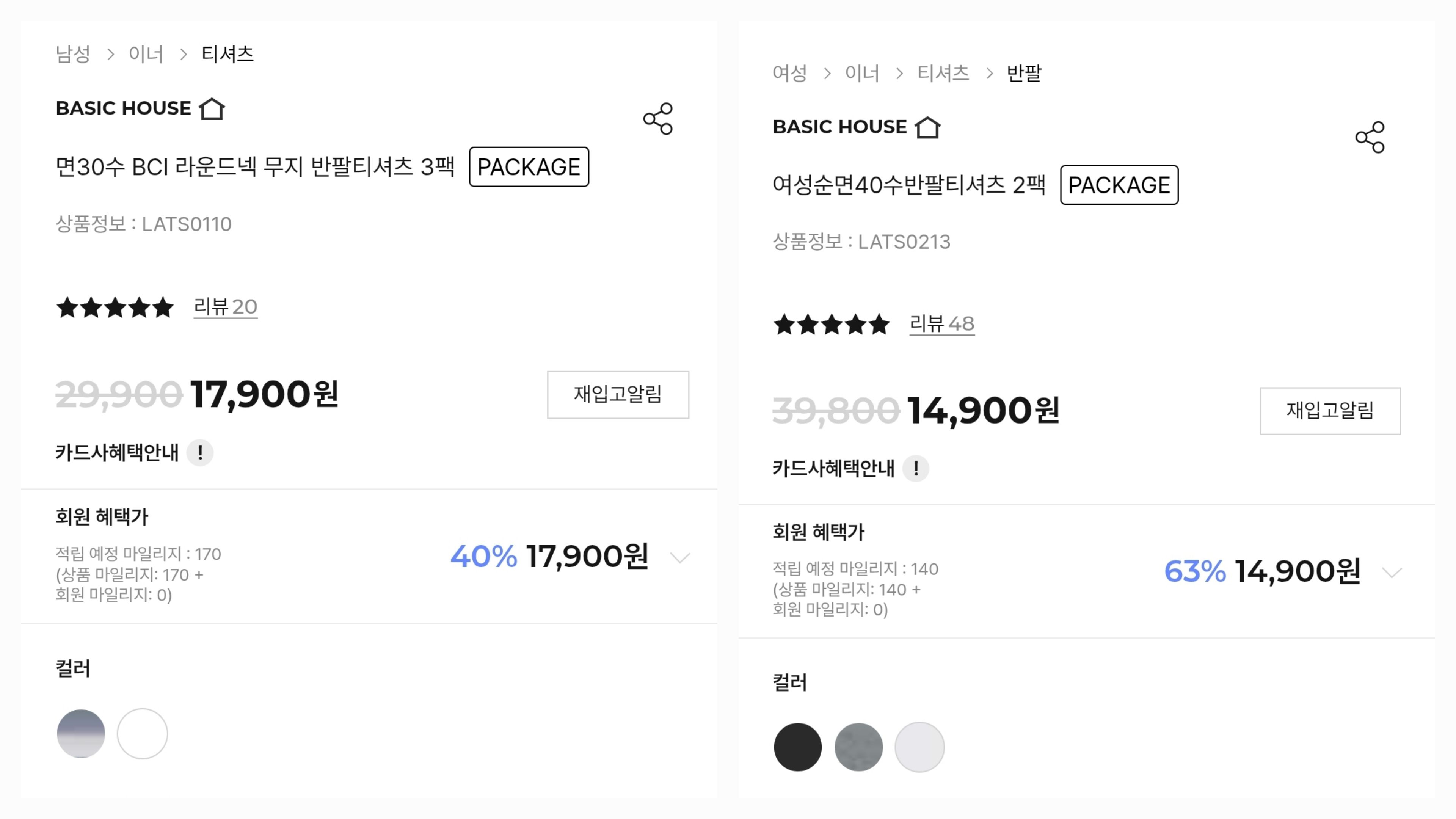This screenshot has width=1456, height=819.
Task: Expand member price details for 17,900원
Action: pyautogui.click(x=680, y=558)
